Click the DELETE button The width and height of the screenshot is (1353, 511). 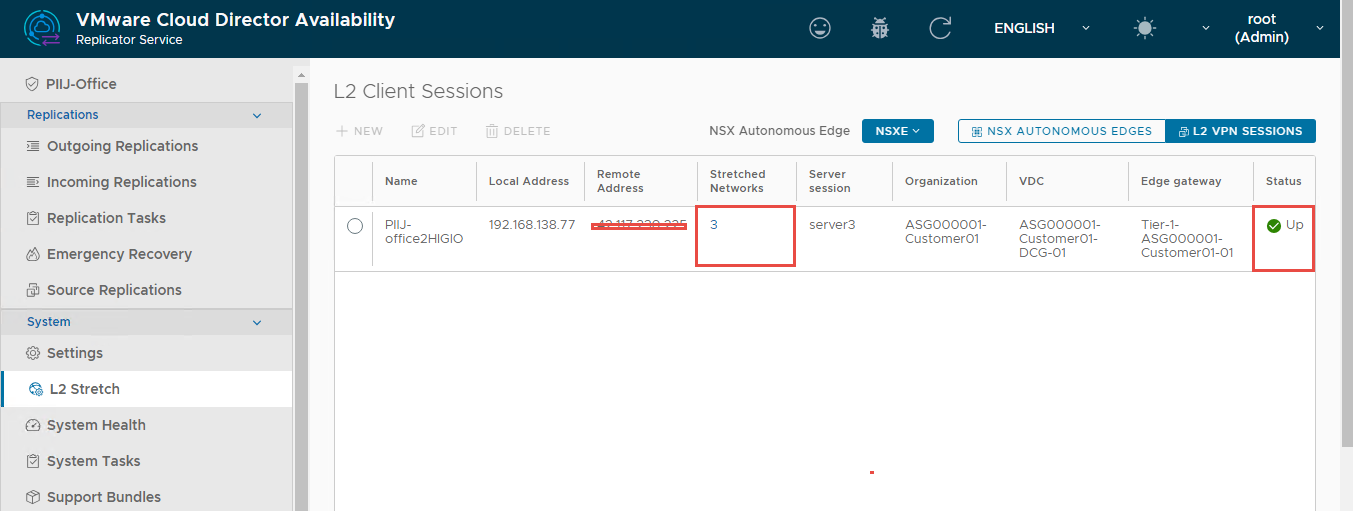(517, 131)
